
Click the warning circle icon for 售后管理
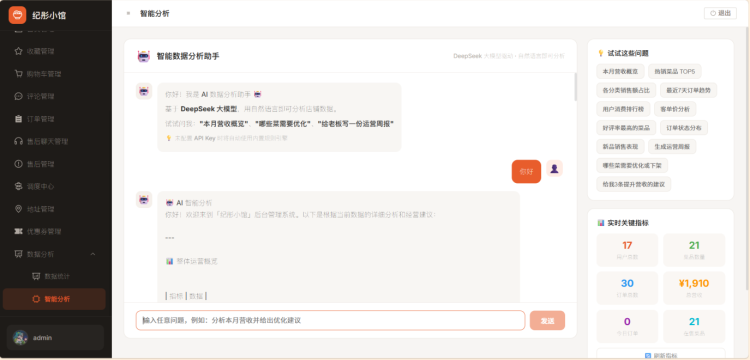(19, 164)
